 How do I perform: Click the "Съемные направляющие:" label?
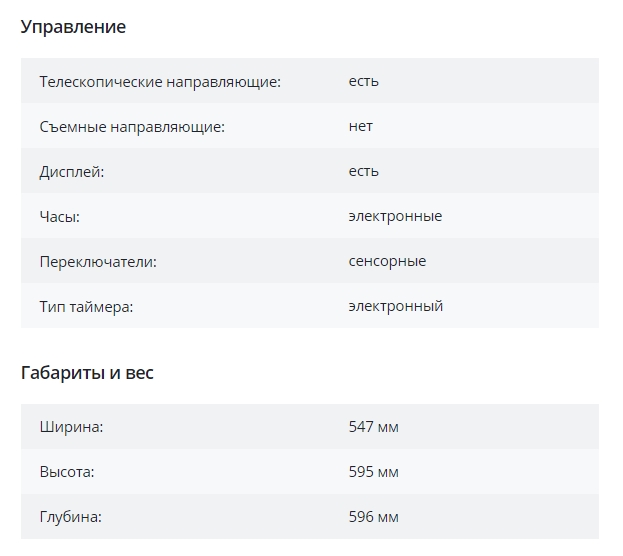click(x=131, y=127)
